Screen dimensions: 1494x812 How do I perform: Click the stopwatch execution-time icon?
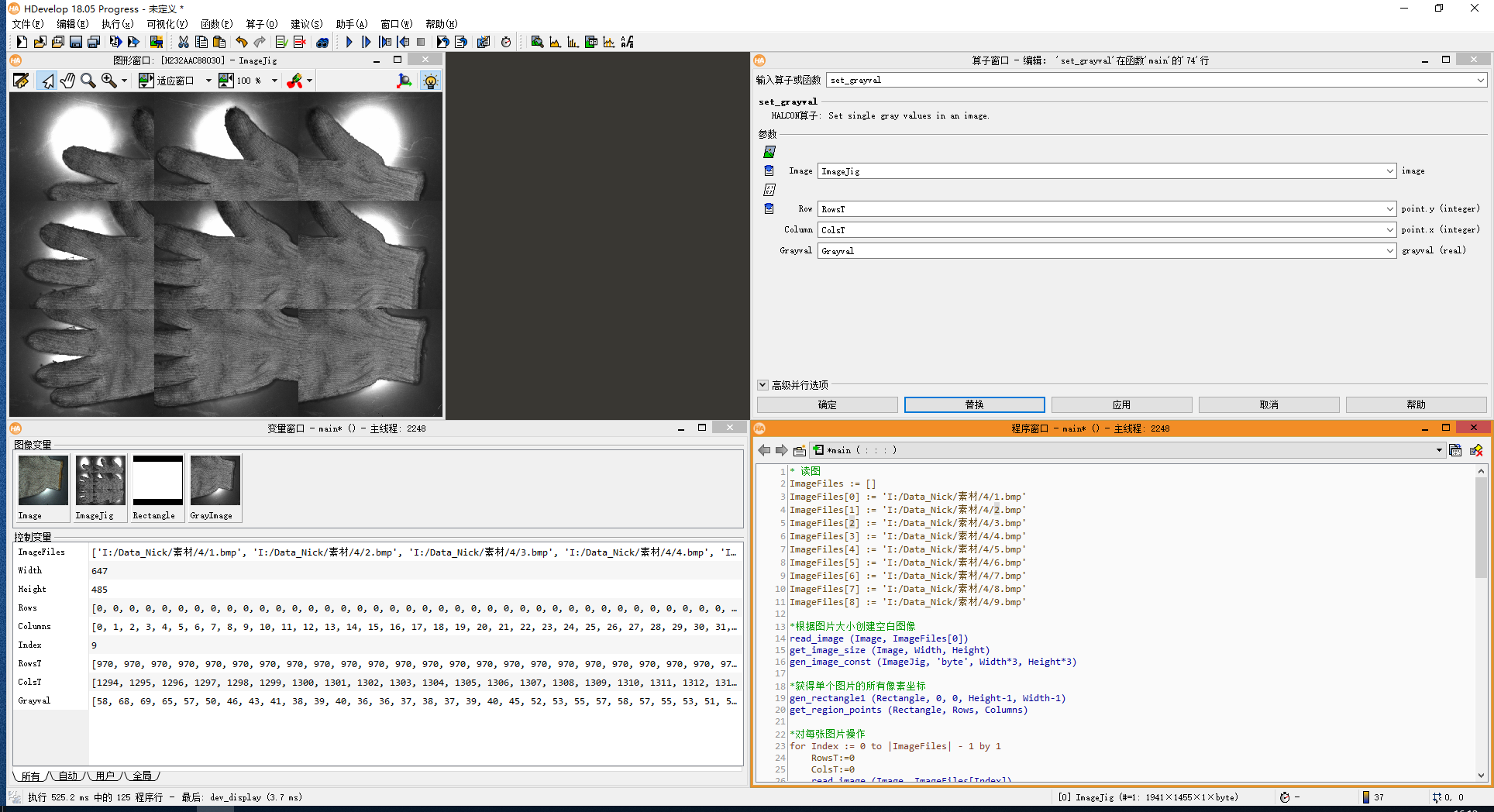coord(506,42)
